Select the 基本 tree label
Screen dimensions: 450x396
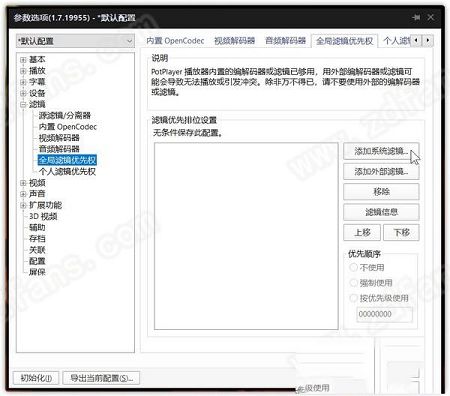tap(37, 60)
